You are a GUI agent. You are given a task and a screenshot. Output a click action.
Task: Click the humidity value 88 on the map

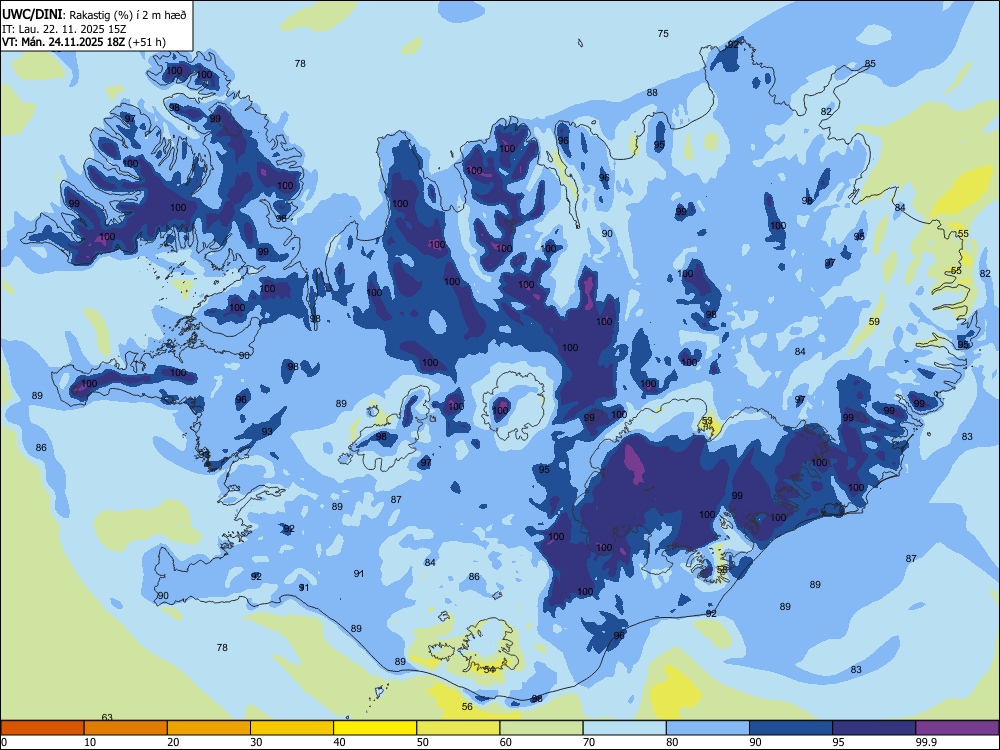click(x=652, y=92)
